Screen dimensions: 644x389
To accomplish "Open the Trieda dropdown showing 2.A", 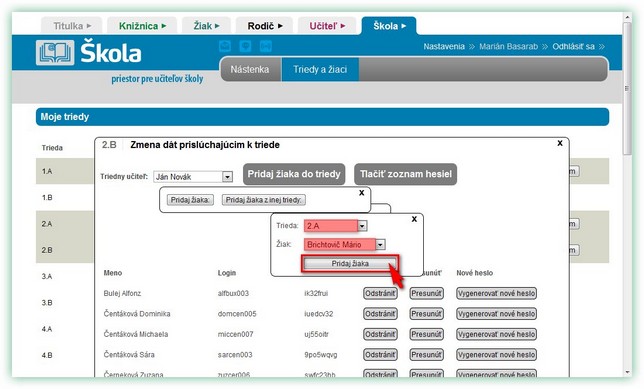I will pos(362,226).
